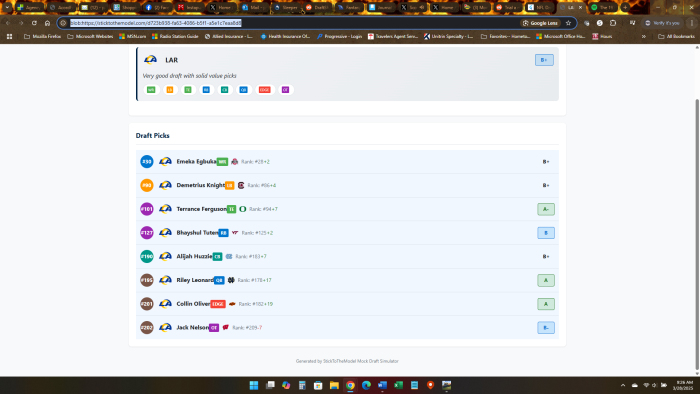
Task: Select Emeka Egbuka draft pick name
Action: [196, 162]
